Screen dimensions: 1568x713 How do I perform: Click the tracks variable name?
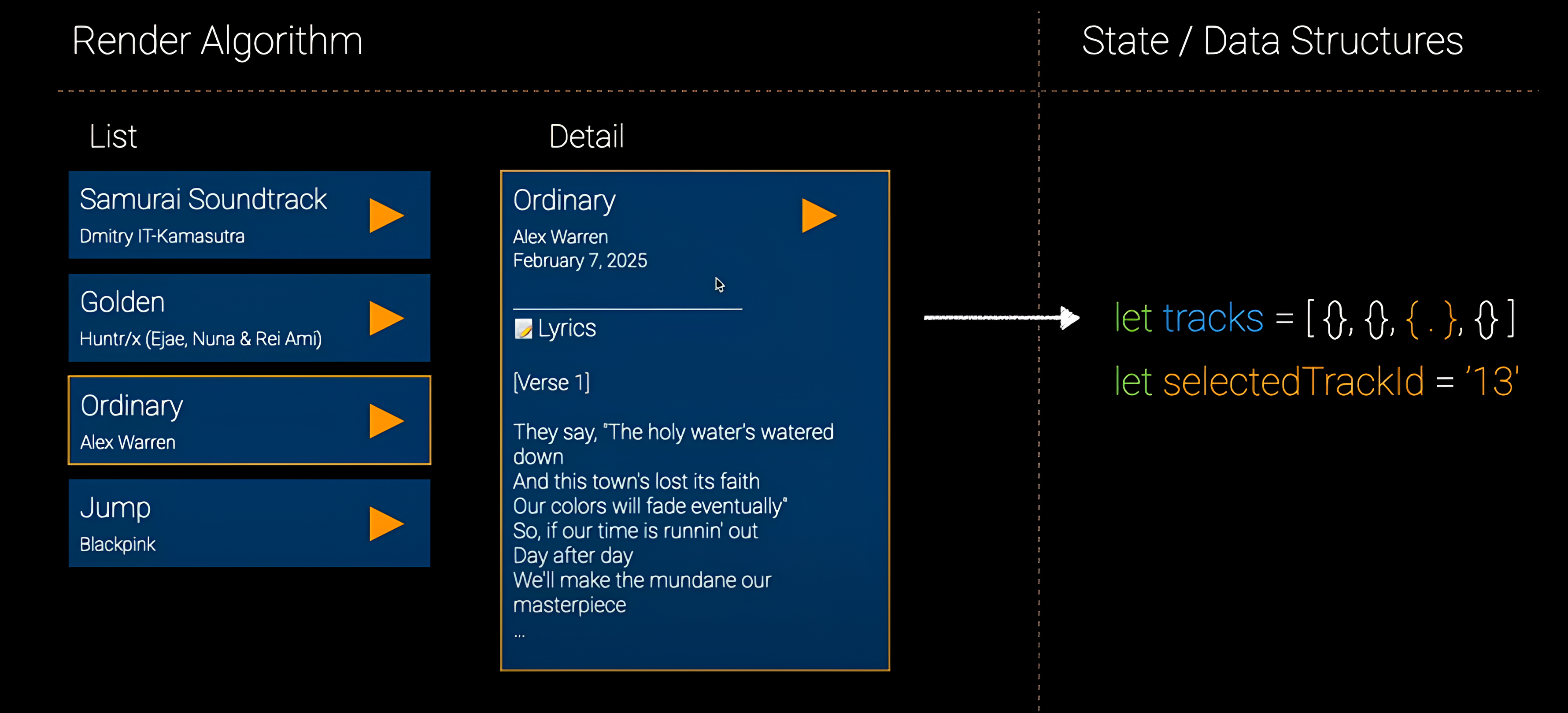click(x=1213, y=318)
